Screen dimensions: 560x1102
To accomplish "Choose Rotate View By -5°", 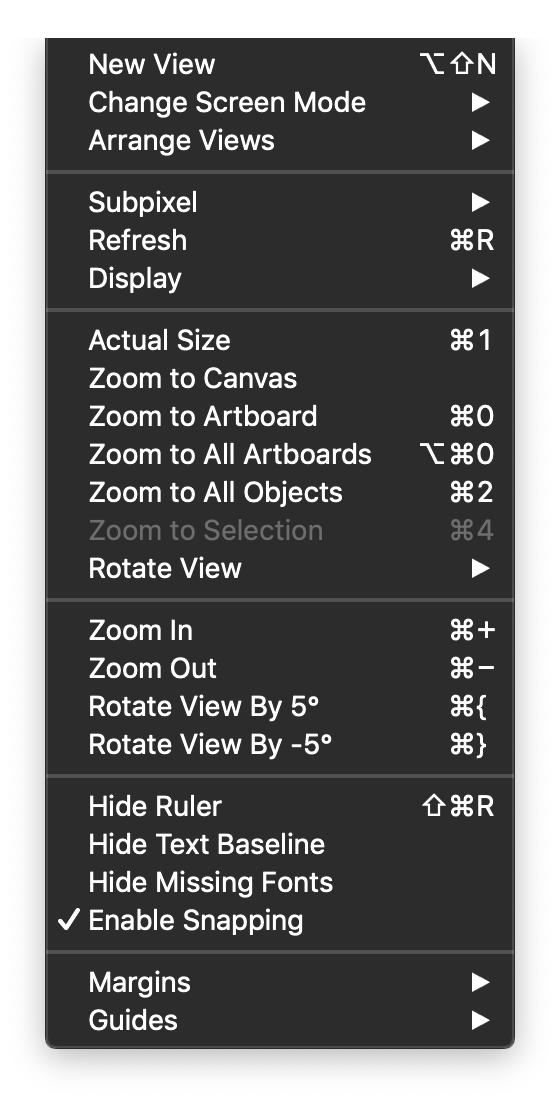I will click(x=280, y=744).
